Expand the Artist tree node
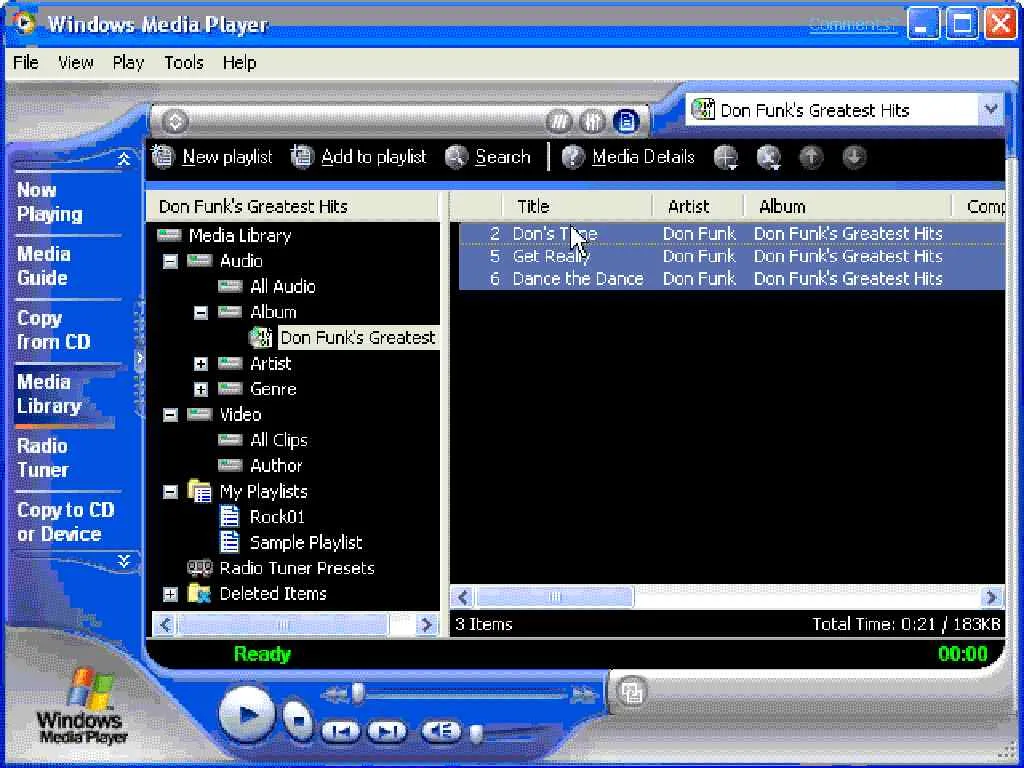This screenshot has height=768, width=1024. point(201,364)
